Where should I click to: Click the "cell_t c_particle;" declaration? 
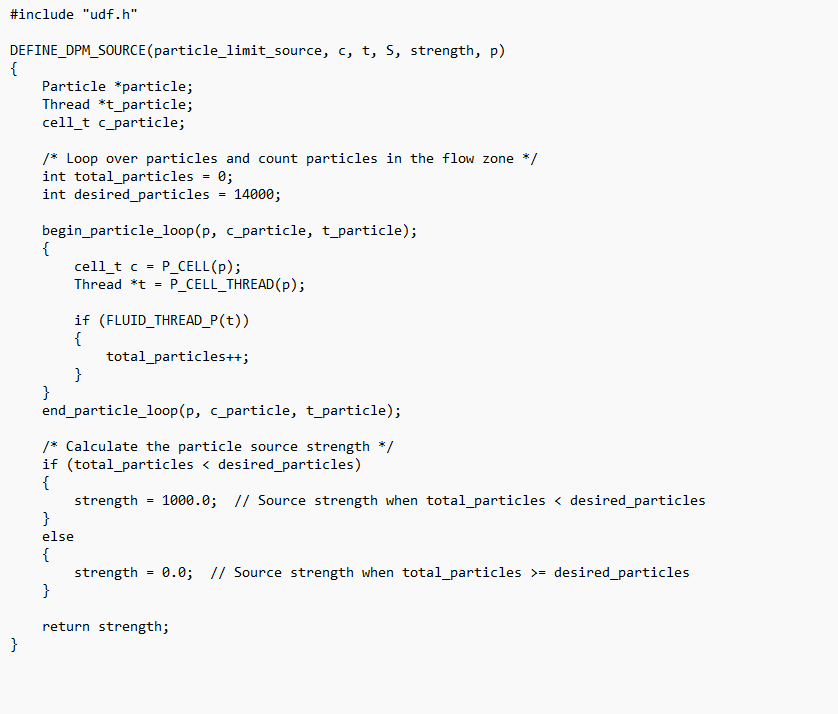click(113, 122)
